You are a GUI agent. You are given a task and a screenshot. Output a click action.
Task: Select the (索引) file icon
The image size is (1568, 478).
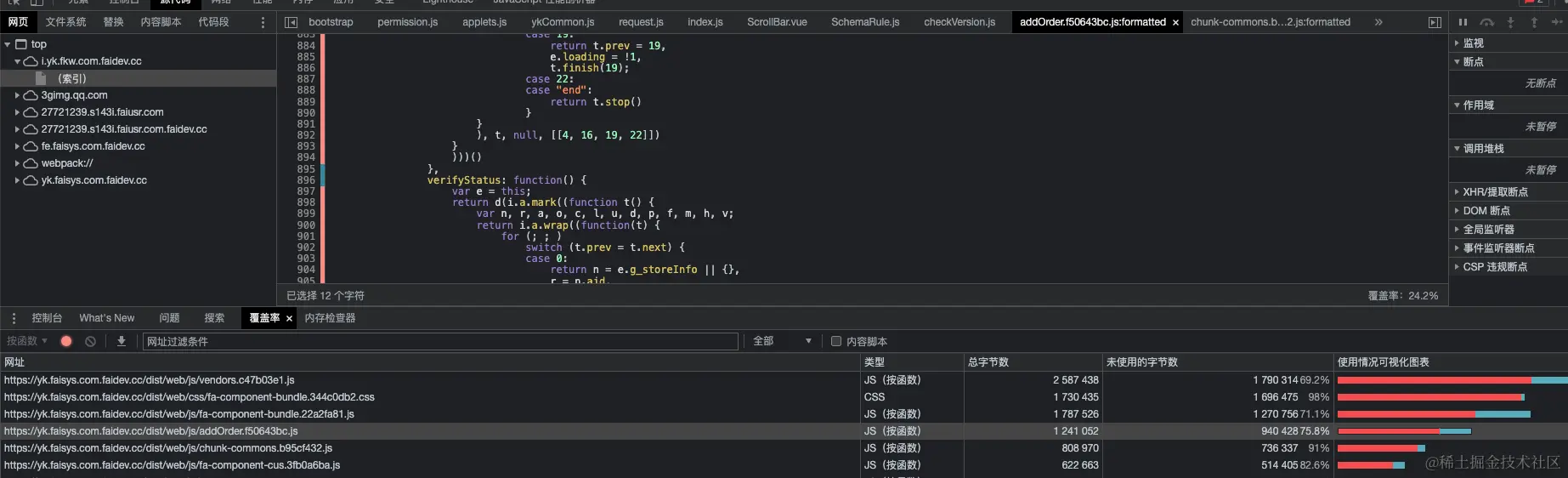click(x=41, y=78)
